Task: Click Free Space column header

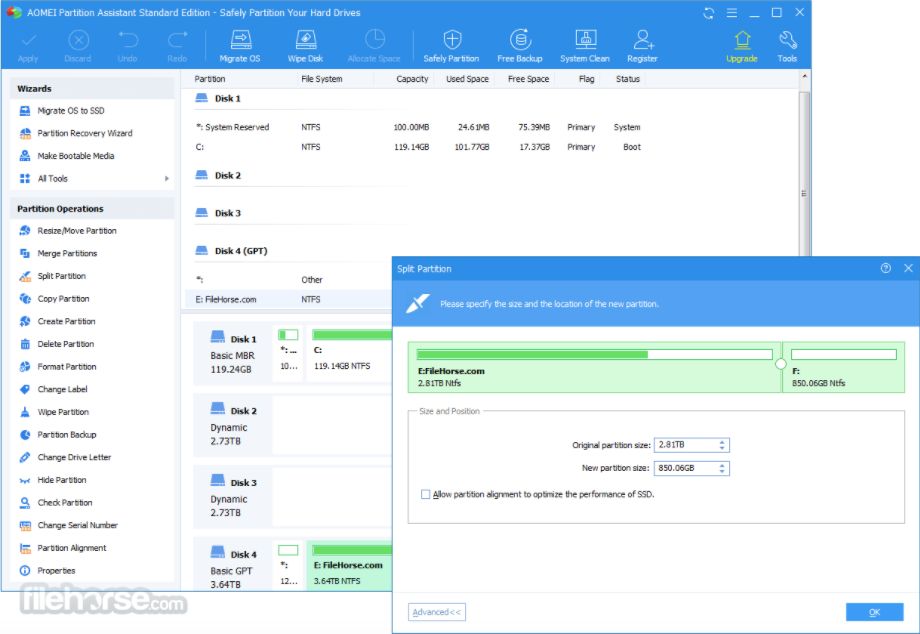Action: point(529,79)
